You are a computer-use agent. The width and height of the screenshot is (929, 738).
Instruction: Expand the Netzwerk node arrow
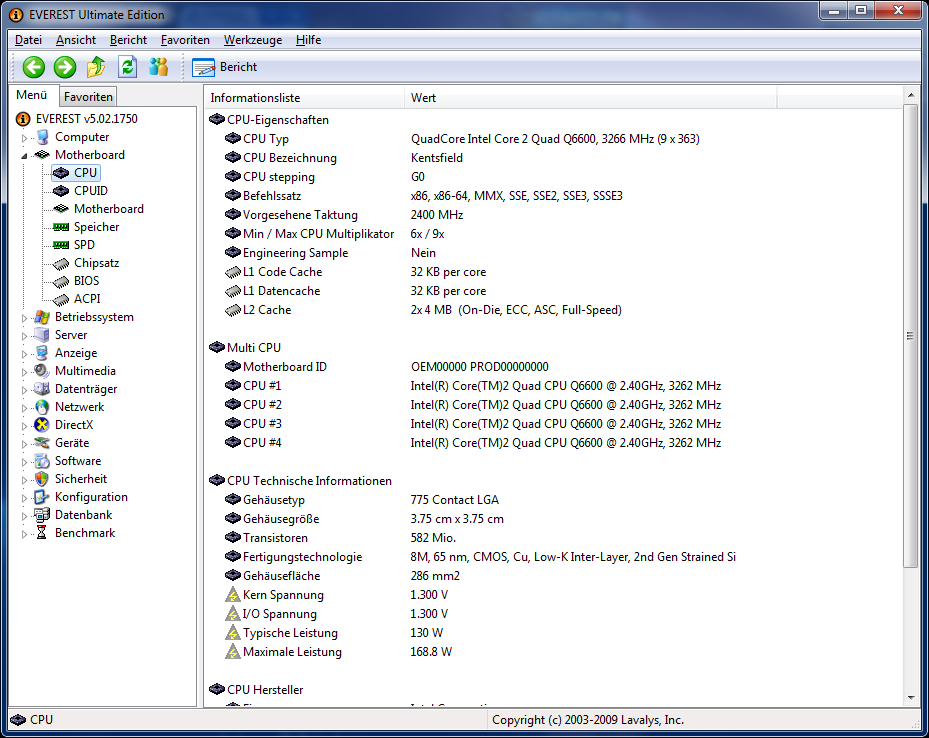point(24,407)
